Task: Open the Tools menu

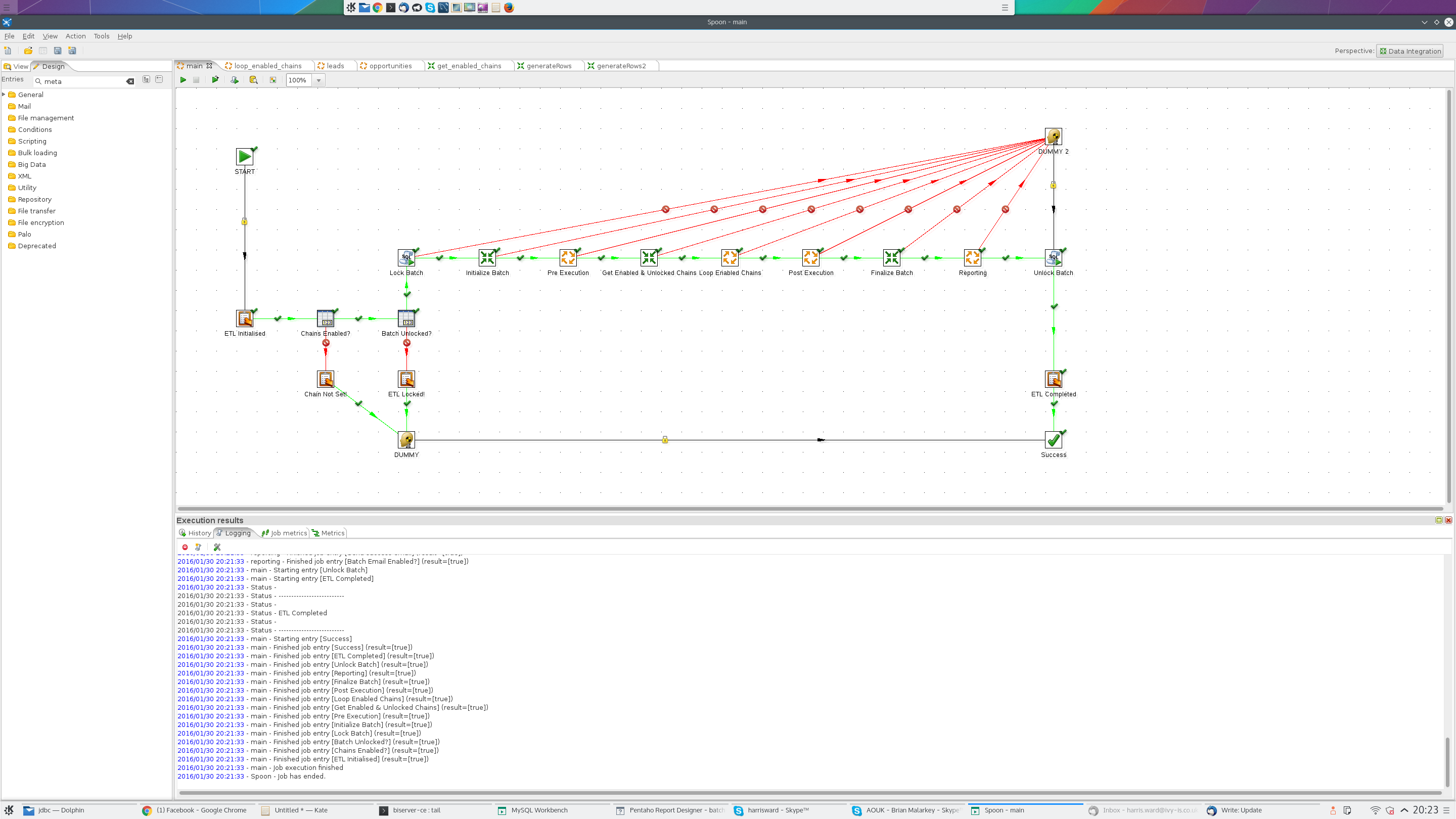Action: click(x=102, y=36)
